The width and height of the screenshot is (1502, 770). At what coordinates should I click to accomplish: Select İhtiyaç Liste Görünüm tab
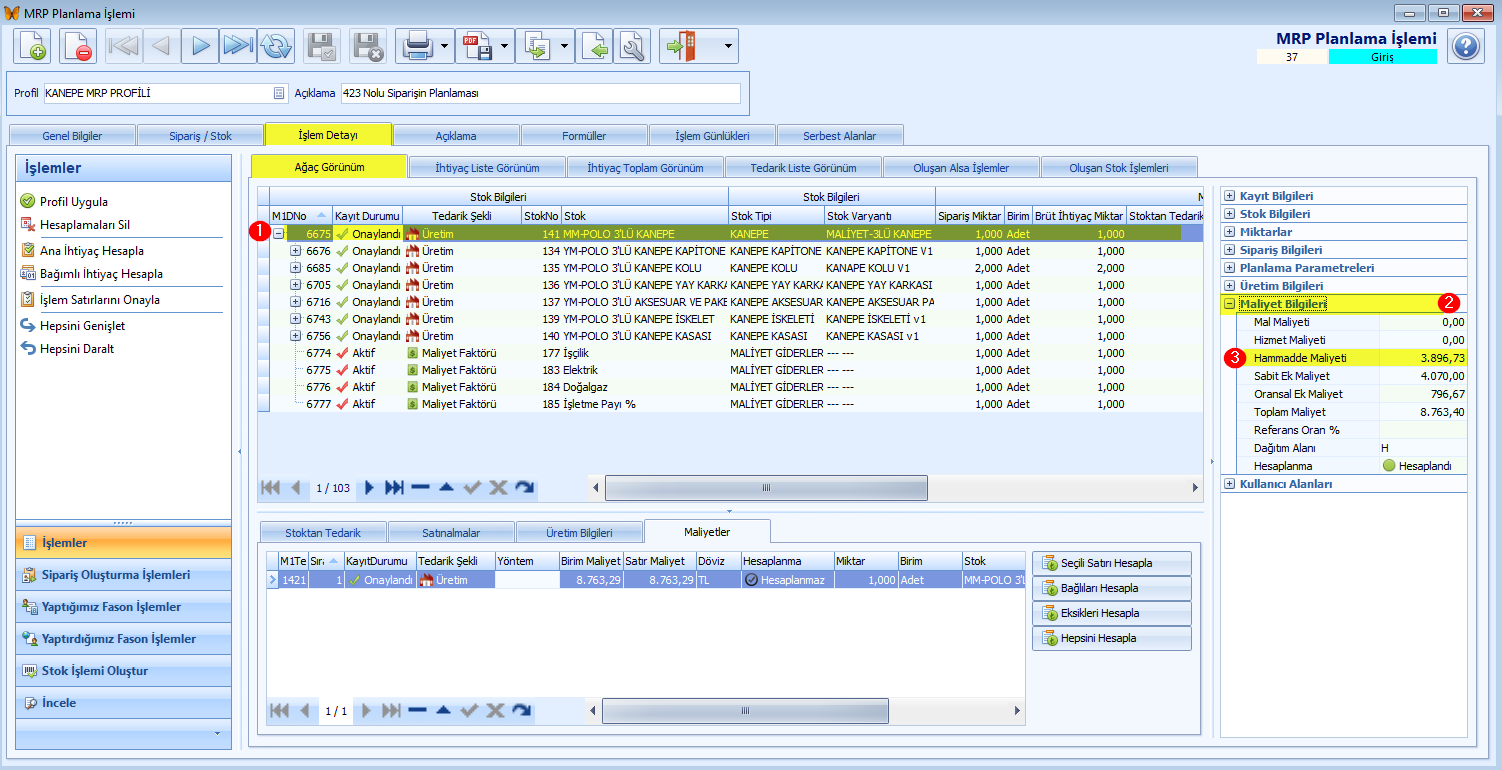tap(486, 167)
